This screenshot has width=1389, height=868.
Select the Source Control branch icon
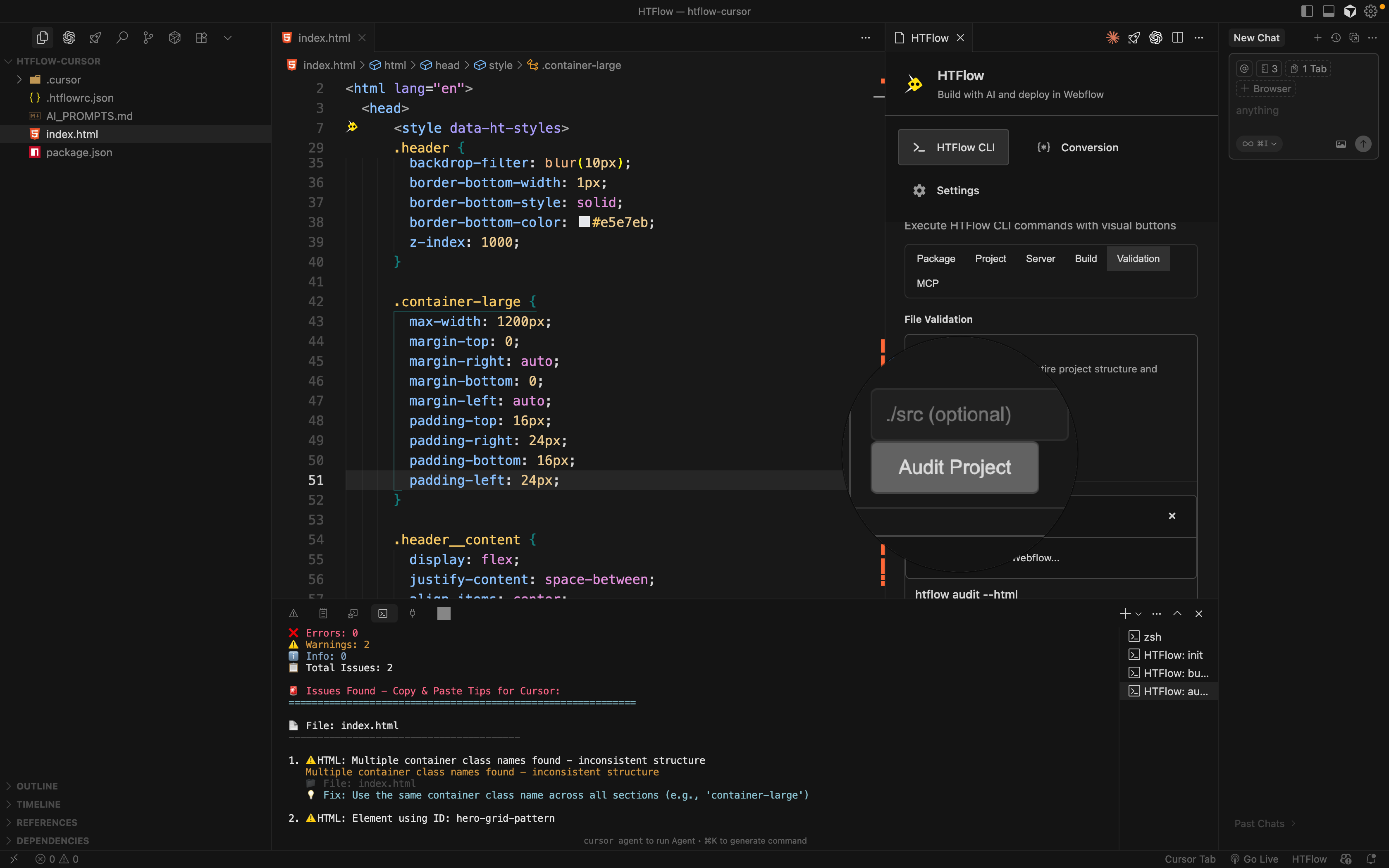(148, 37)
